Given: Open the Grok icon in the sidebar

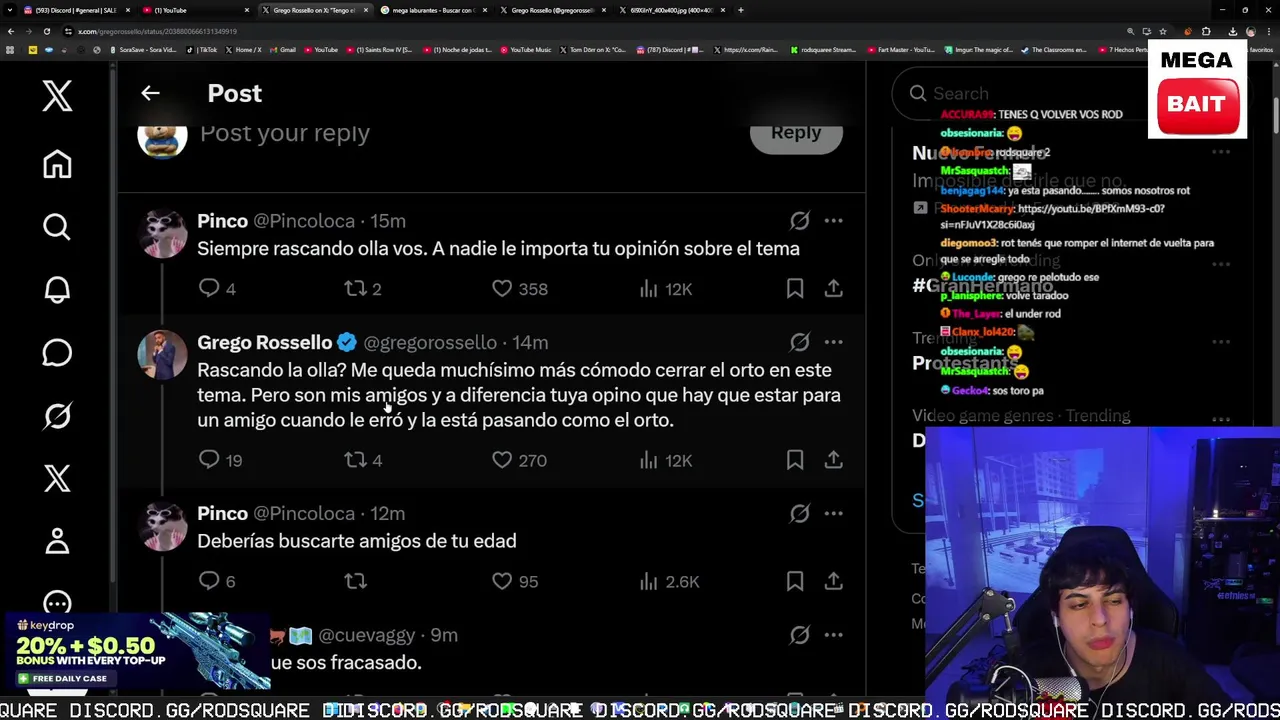Looking at the screenshot, I should pyautogui.click(x=57, y=415).
